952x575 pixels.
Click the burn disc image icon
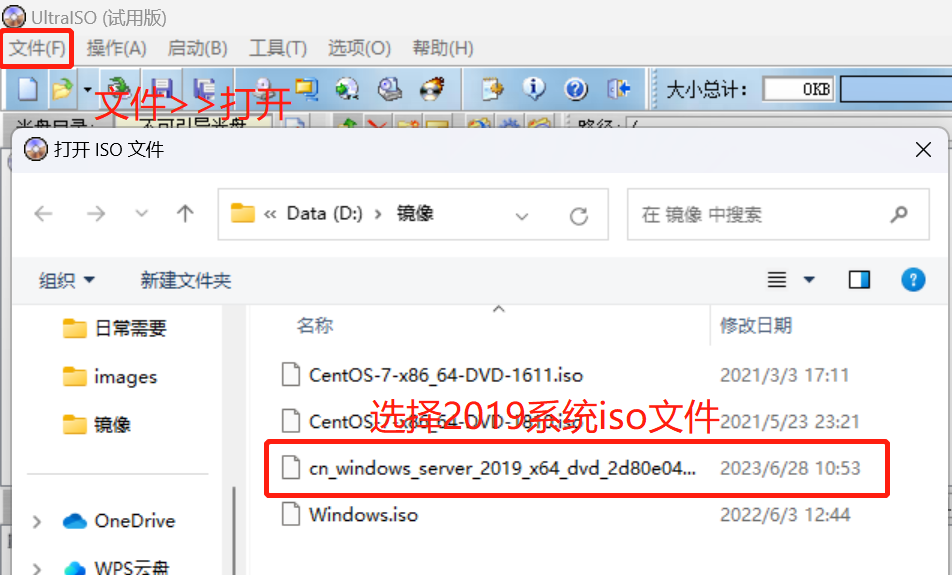pyautogui.click(x=432, y=89)
